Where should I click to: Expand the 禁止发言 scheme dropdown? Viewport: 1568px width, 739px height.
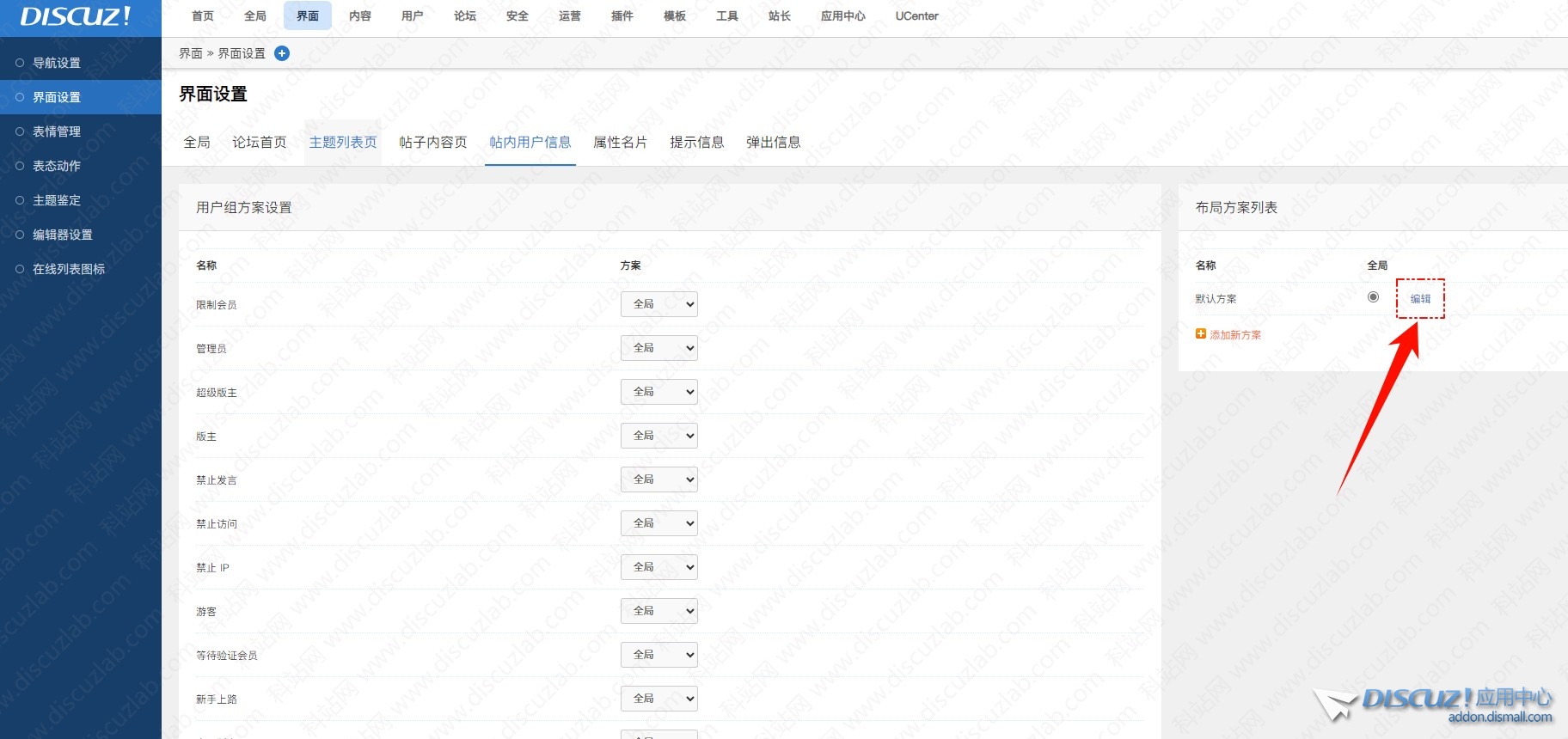click(x=658, y=479)
